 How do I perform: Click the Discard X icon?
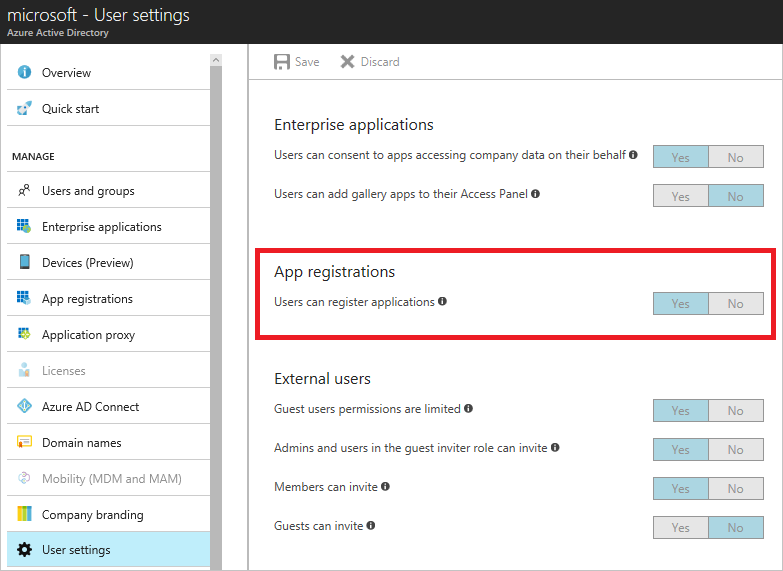click(x=347, y=62)
